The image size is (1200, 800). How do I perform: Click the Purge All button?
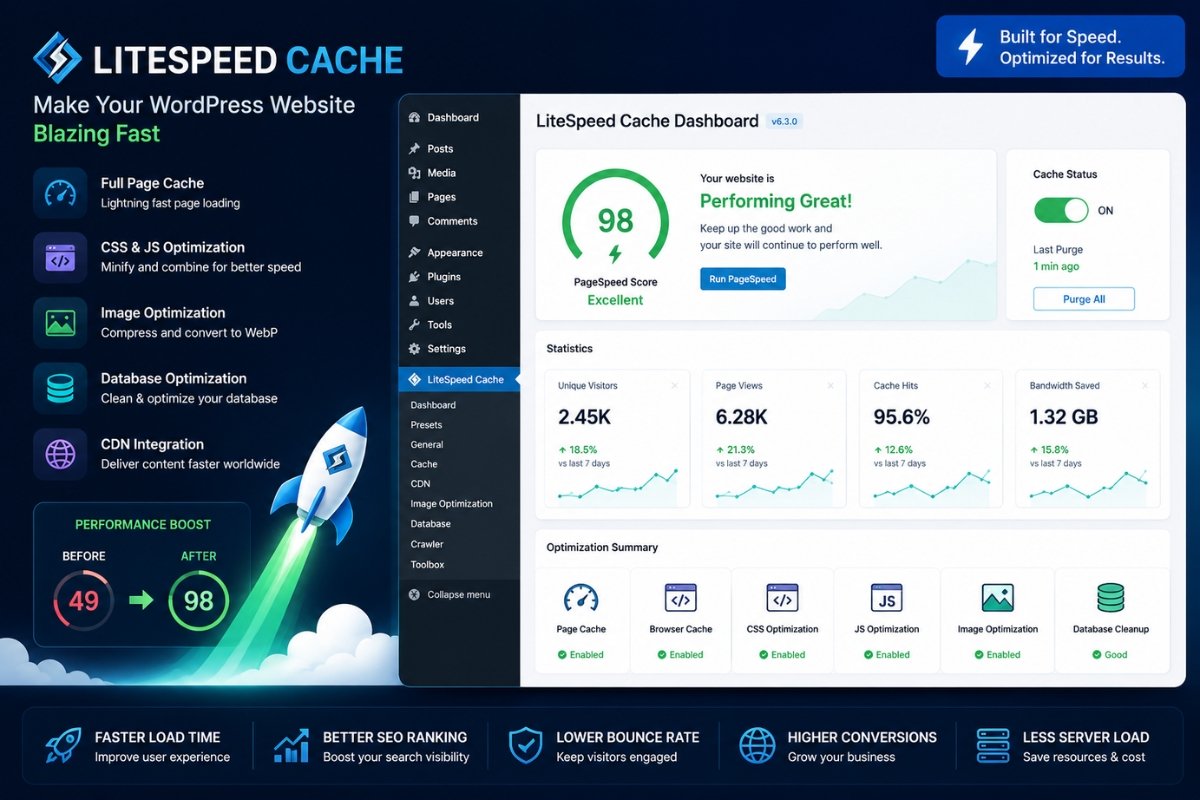tap(1084, 299)
